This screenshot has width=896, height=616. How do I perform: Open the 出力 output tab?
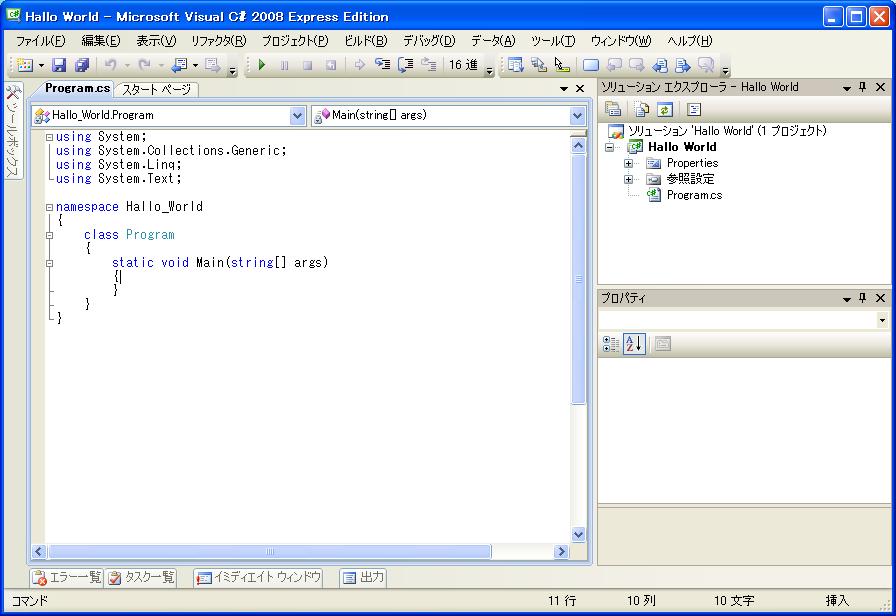click(x=363, y=577)
